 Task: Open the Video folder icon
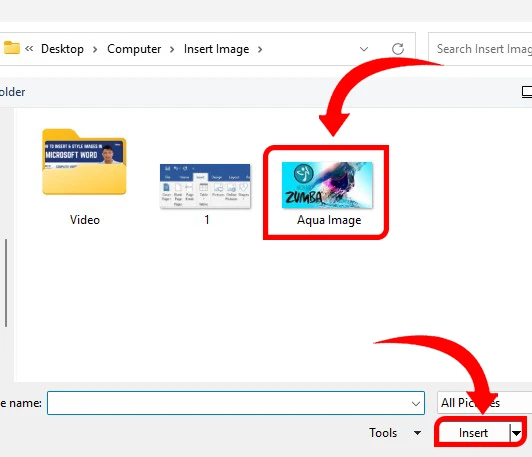pos(84,162)
